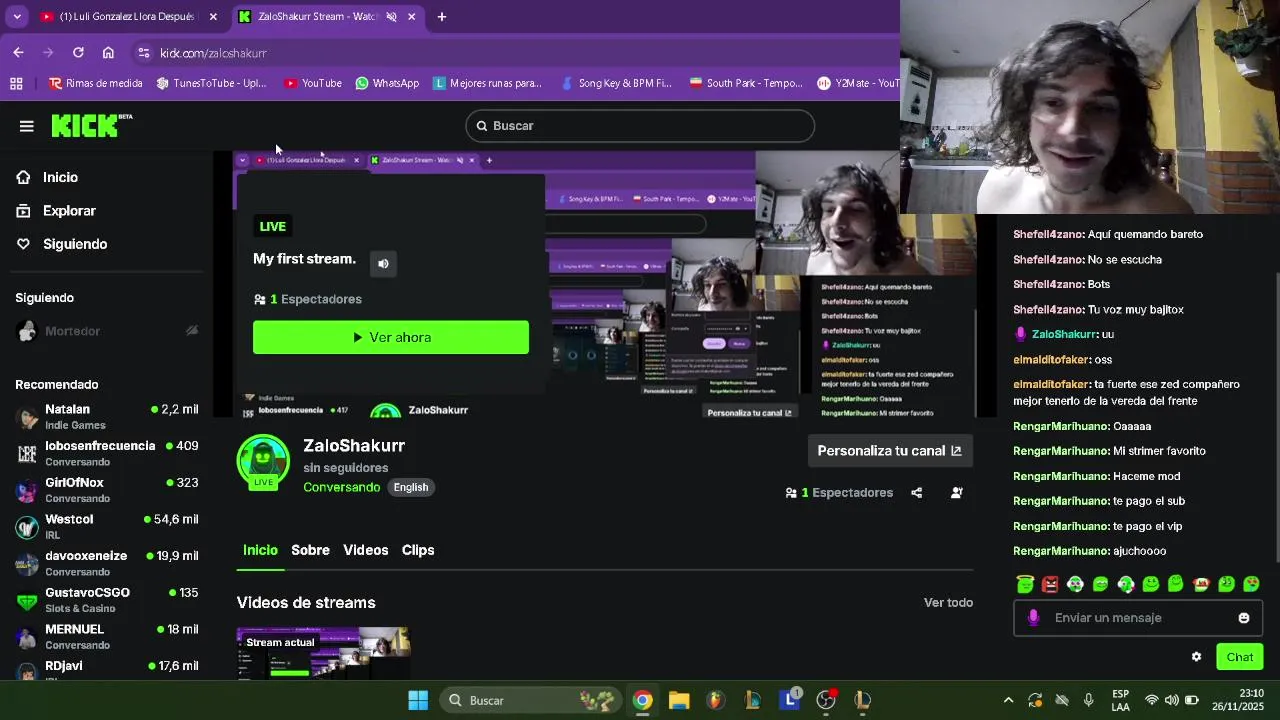The image size is (1280, 720).
Task: Open Westcol recommended channel
Action: point(106,527)
